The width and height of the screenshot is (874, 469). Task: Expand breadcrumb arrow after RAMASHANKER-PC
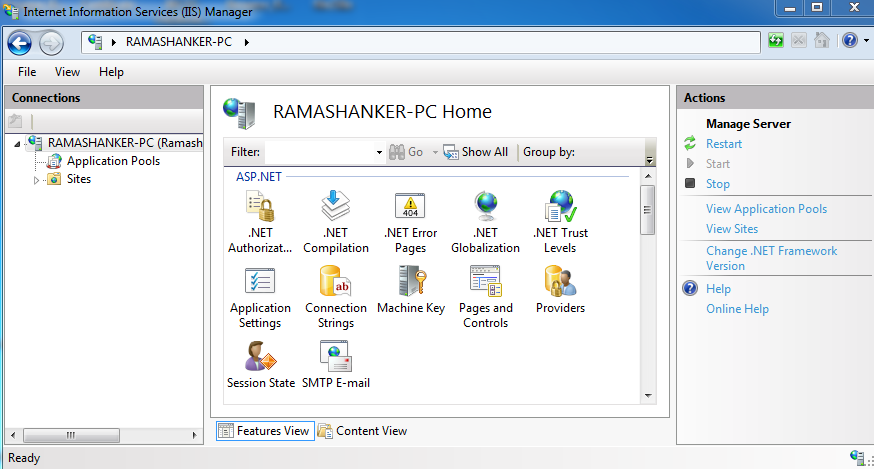point(246,42)
